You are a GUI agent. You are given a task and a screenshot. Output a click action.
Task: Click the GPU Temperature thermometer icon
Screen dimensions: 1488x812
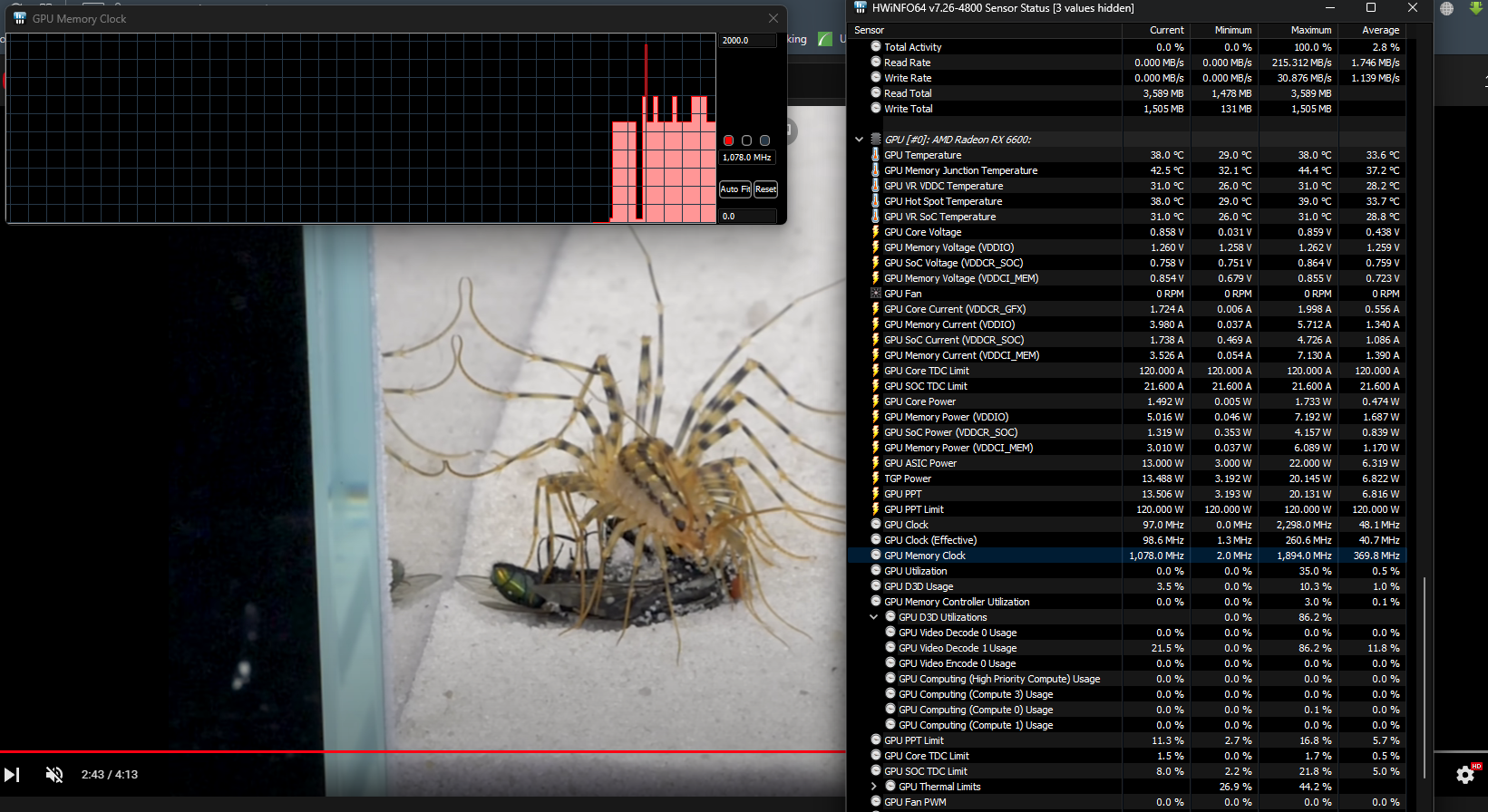875,155
